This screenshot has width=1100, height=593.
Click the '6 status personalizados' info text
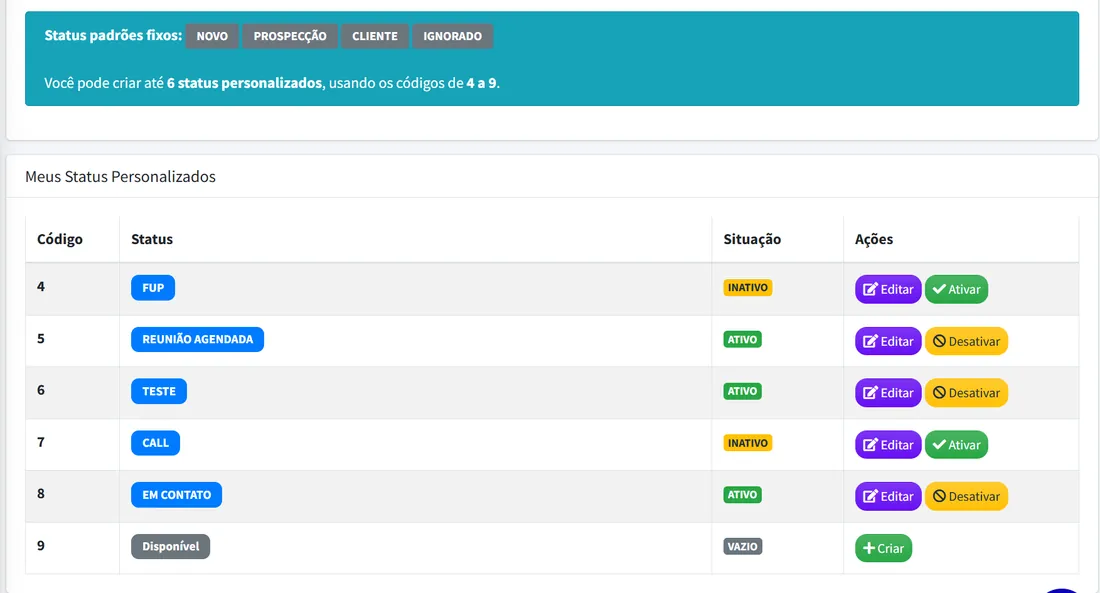coord(244,83)
